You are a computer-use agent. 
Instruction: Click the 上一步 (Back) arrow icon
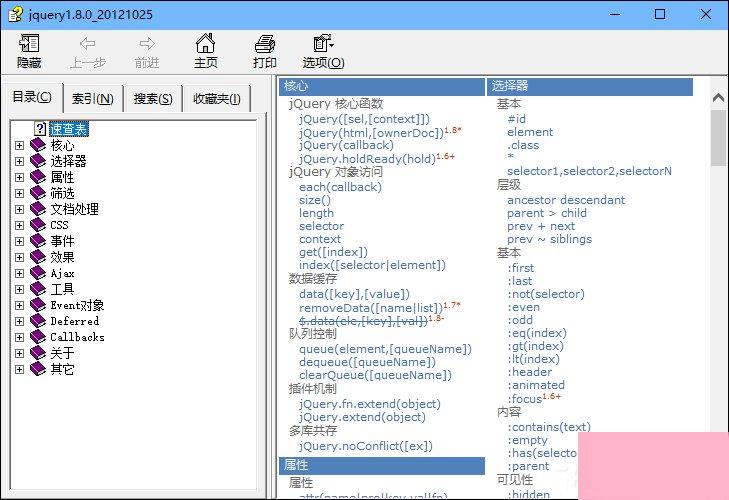tap(87, 44)
